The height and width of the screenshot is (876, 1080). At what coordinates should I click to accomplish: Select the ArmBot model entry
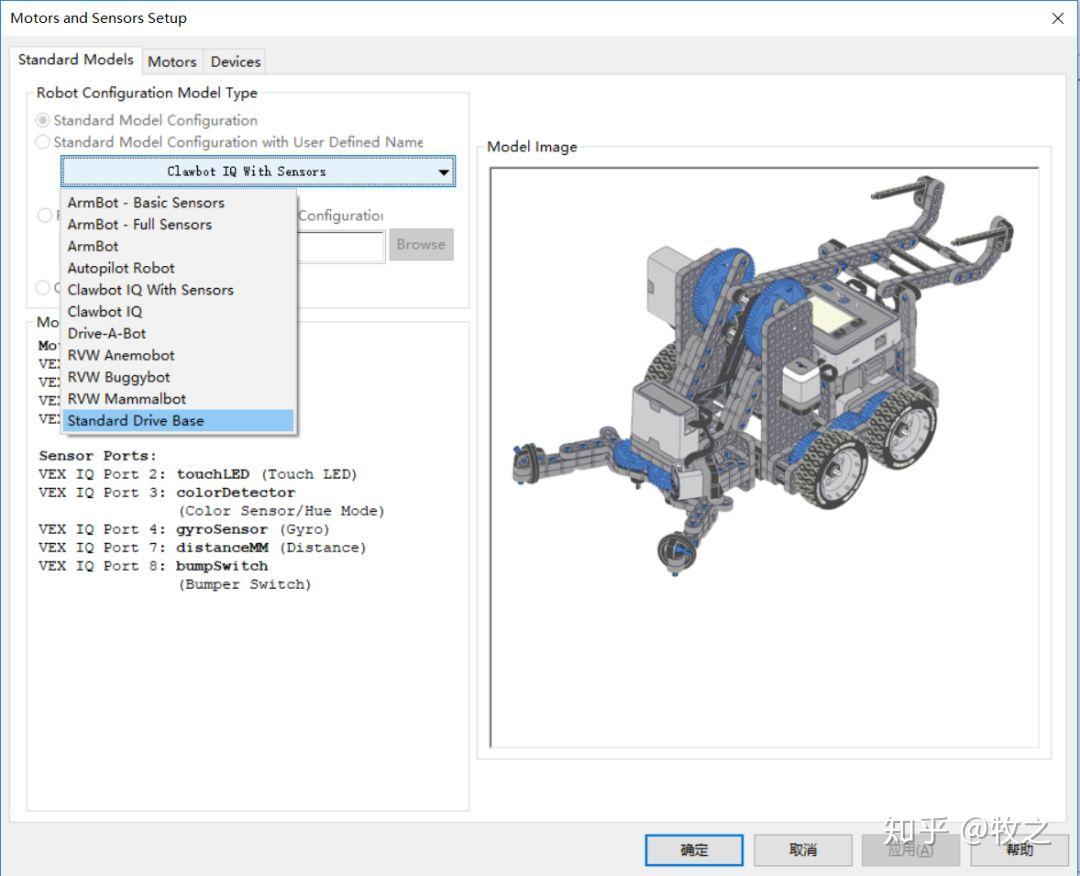93,246
